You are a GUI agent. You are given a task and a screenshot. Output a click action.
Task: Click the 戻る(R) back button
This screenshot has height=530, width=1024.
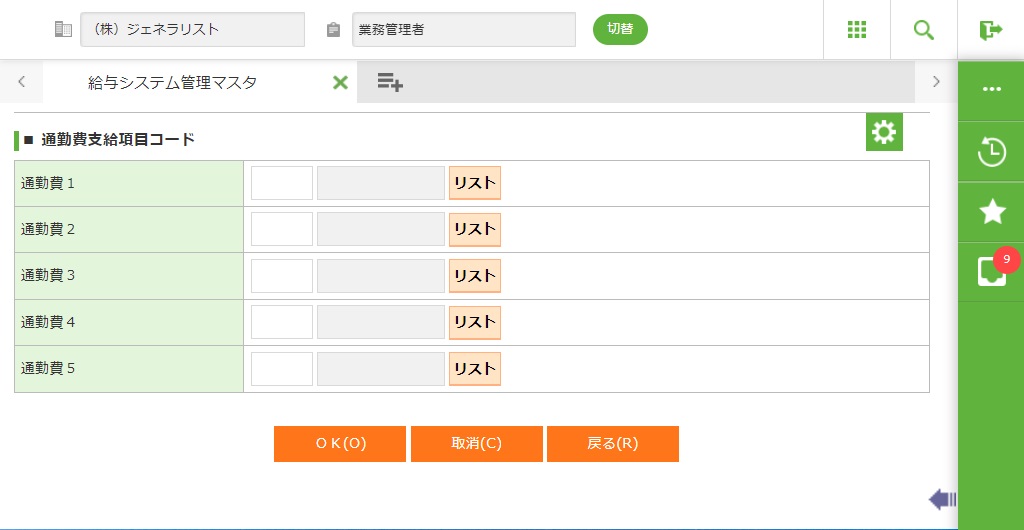[x=612, y=444]
